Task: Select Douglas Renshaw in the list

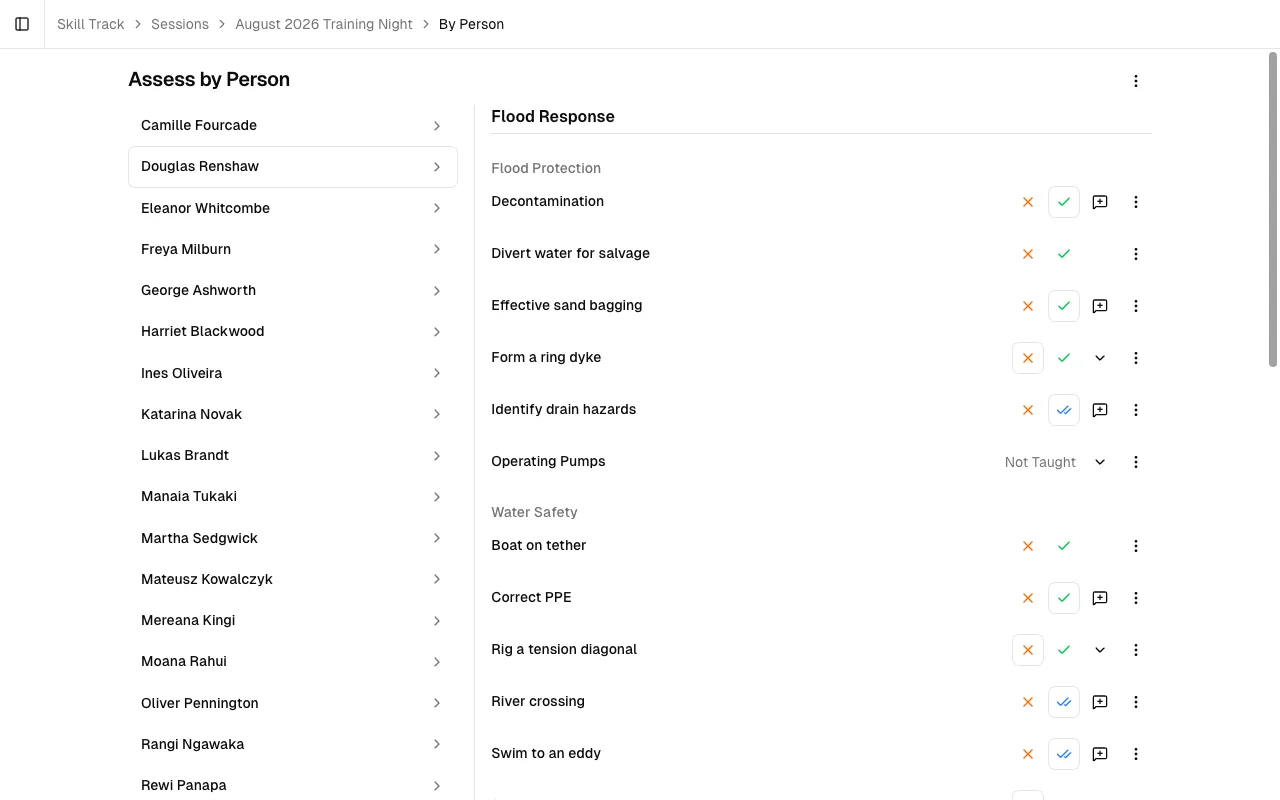Action: (293, 167)
